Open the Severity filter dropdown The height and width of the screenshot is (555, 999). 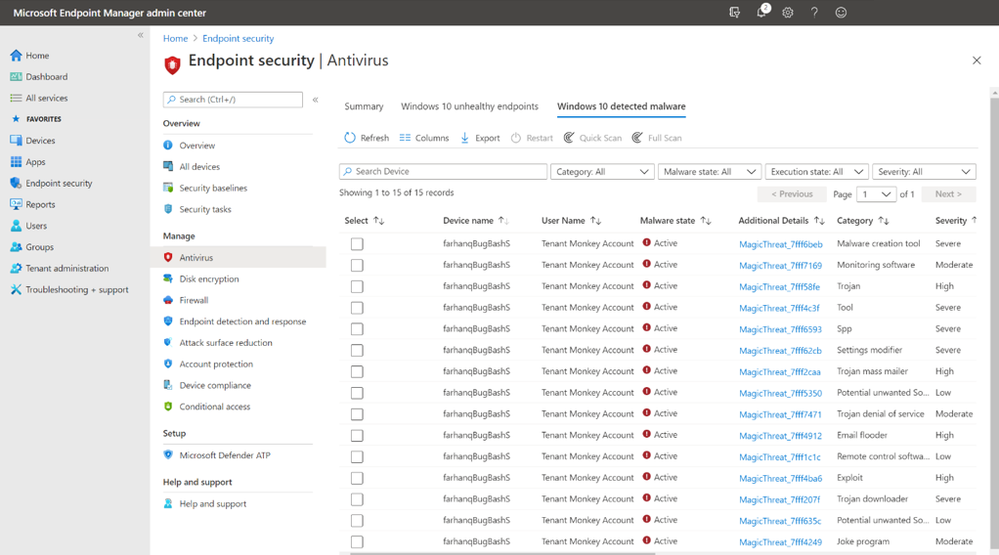point(924,171)
